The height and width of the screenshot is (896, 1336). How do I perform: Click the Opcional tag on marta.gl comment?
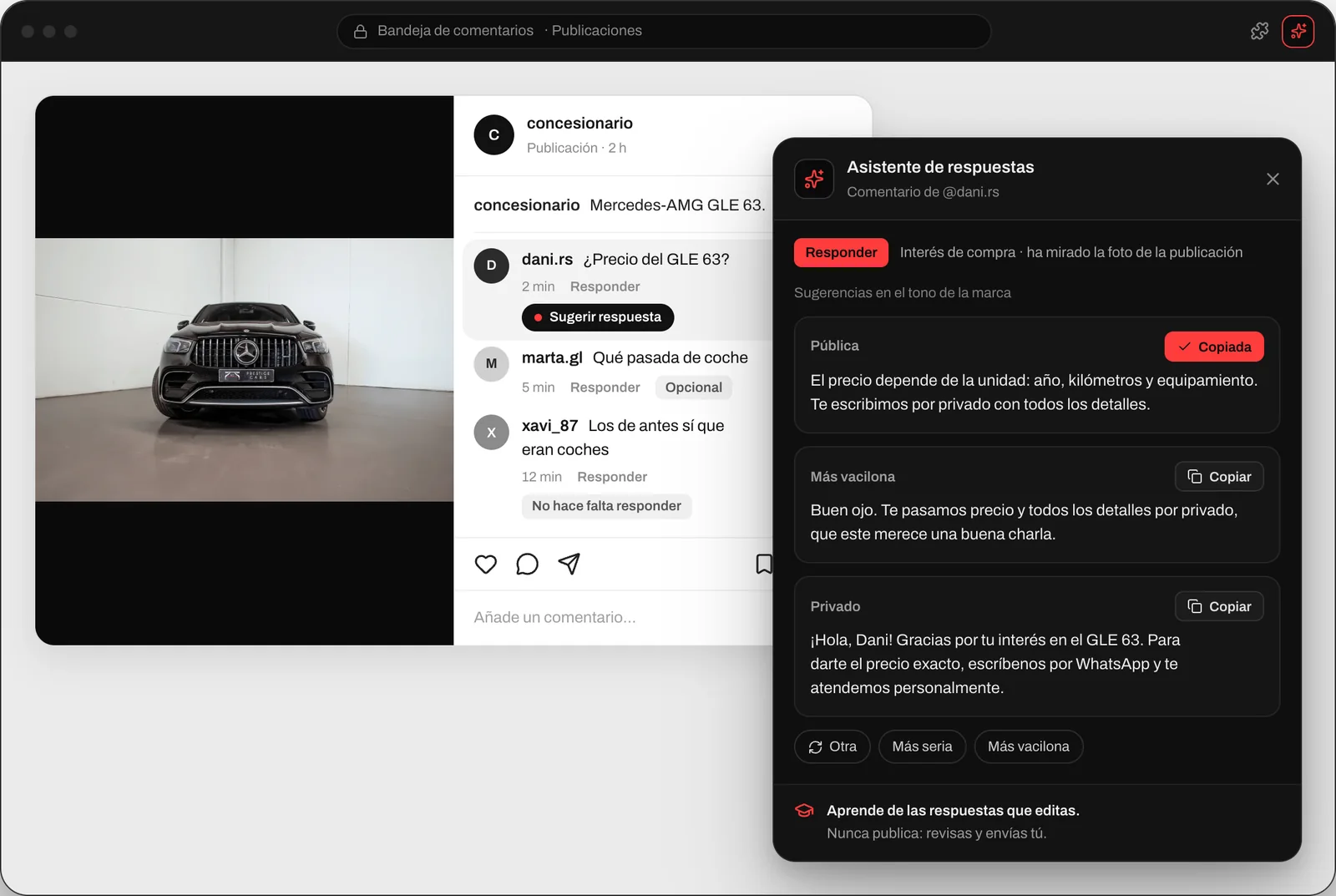pyautogui.click(x=694, y=387)
